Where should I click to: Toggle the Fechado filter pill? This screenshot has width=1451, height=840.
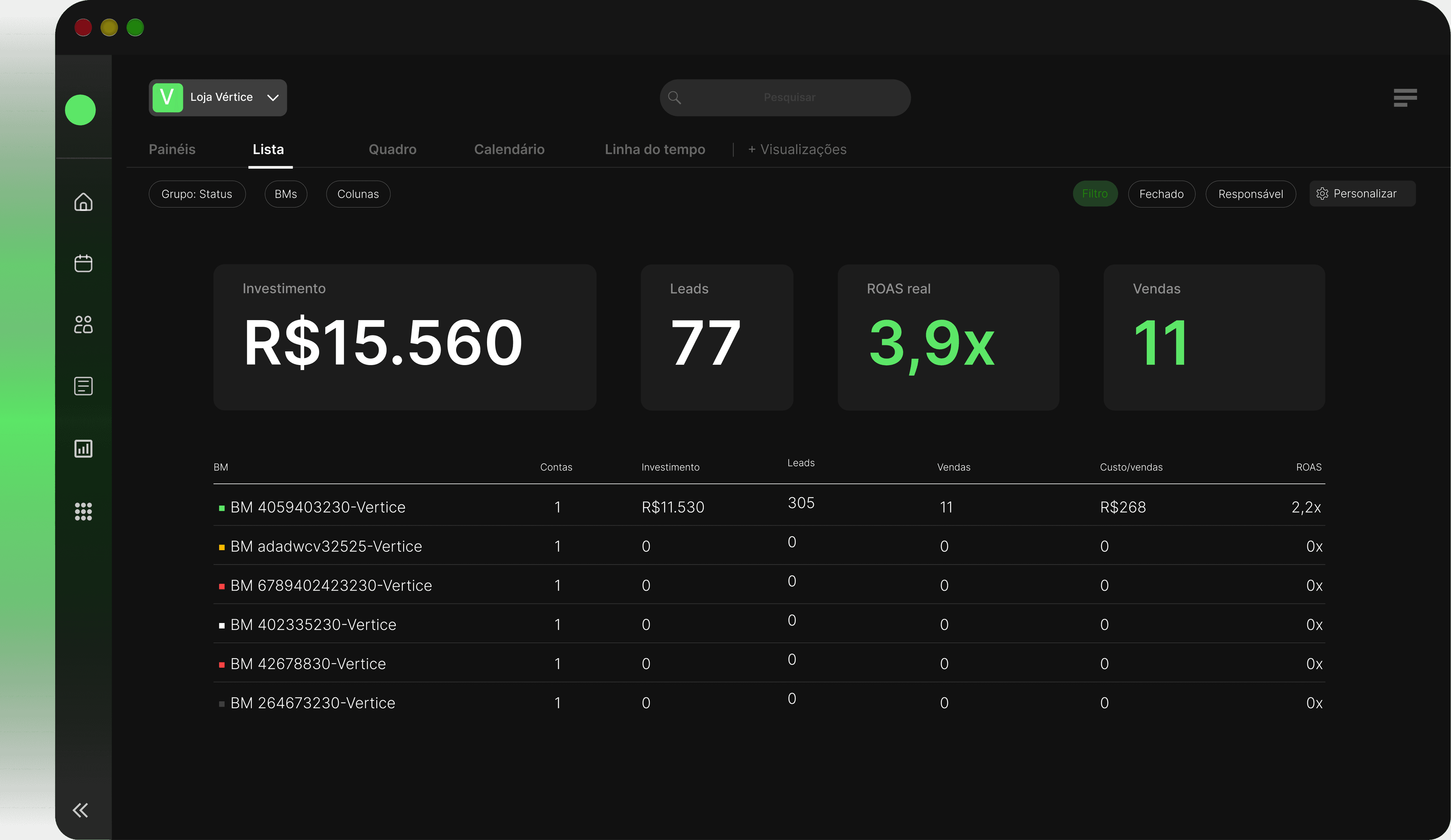coord(1162,194)
